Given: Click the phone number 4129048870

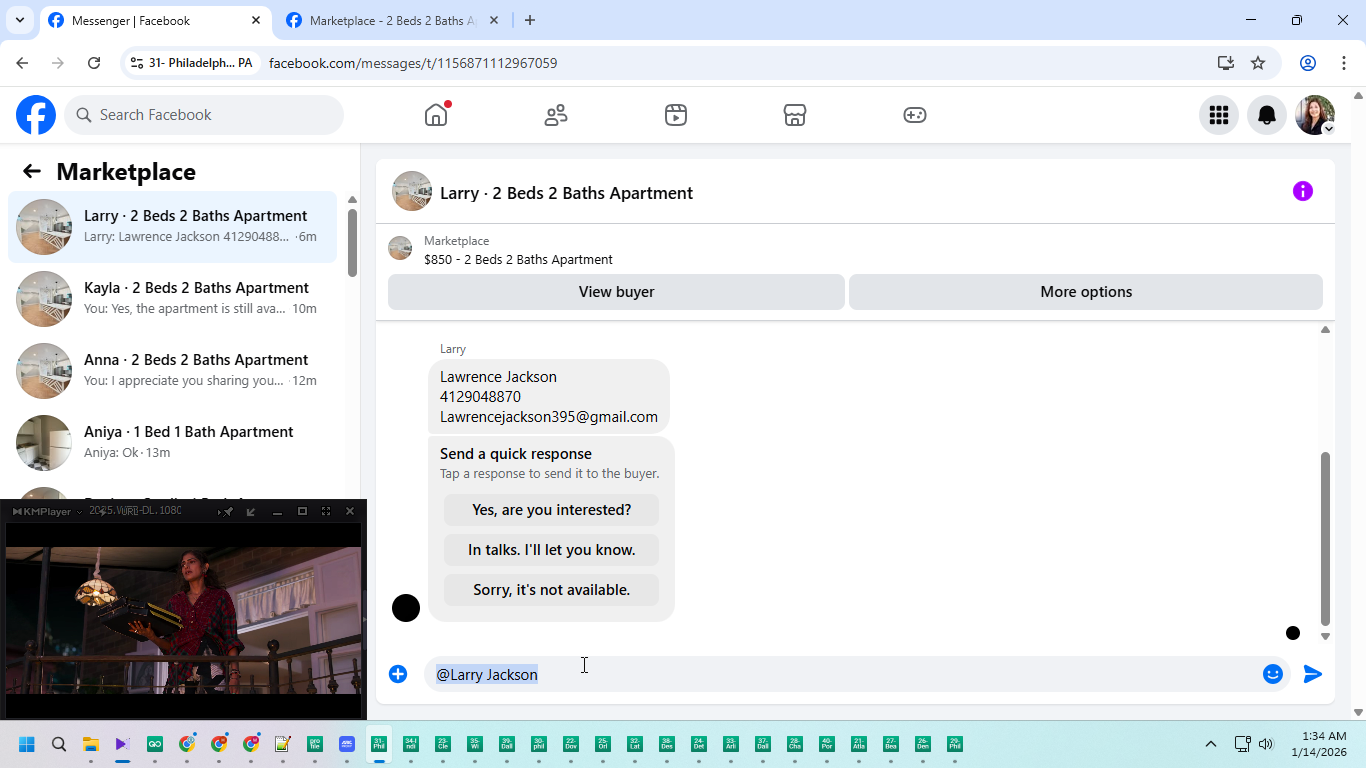Looking at the screenshot, I should click(480, 397).
